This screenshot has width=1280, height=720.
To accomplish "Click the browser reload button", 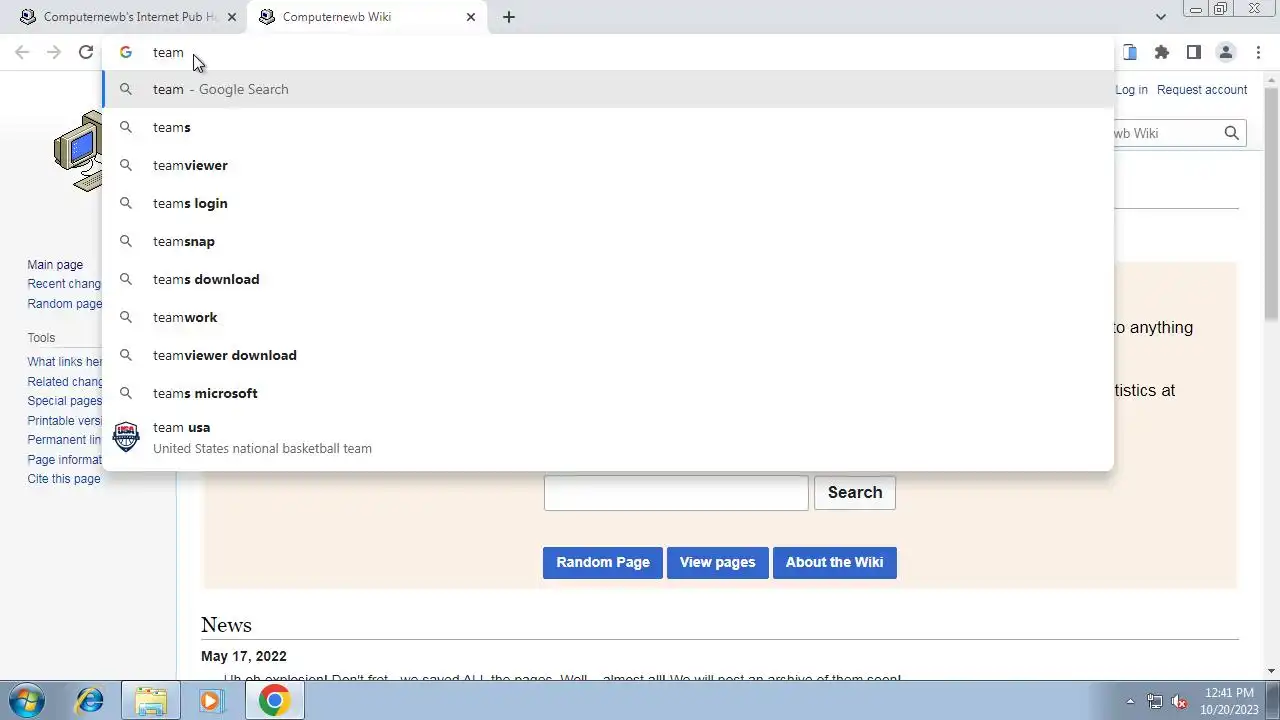I will coord(86,52).
